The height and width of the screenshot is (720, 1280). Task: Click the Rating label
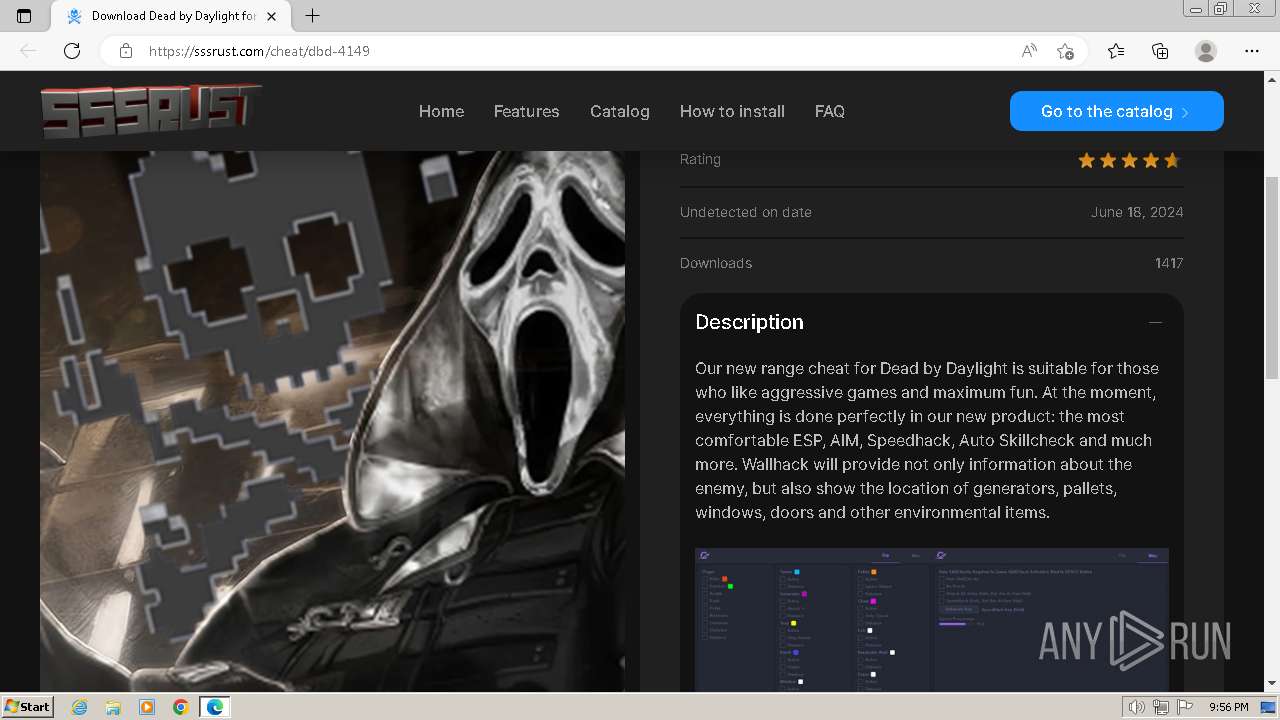click(700, 159)
